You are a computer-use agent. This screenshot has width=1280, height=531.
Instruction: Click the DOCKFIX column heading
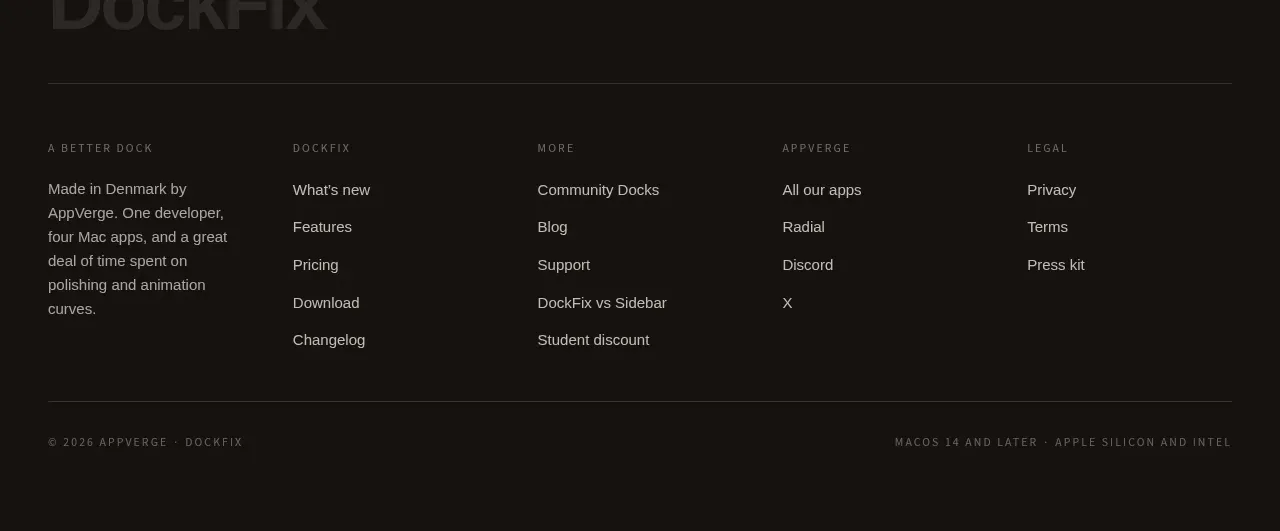(x=322, y=148)
